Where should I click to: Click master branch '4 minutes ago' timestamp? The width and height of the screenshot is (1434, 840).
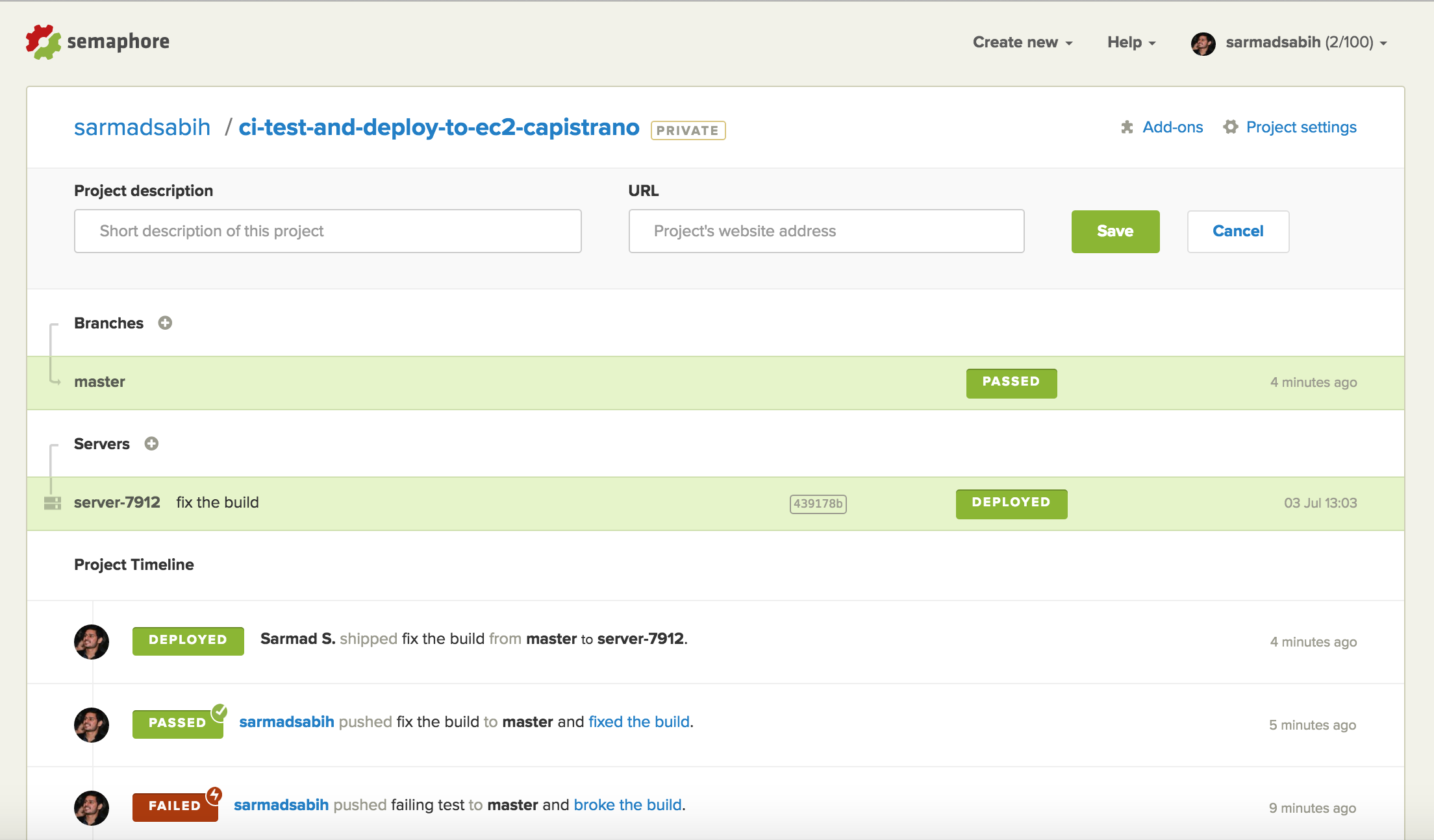tap(1313, 382)
